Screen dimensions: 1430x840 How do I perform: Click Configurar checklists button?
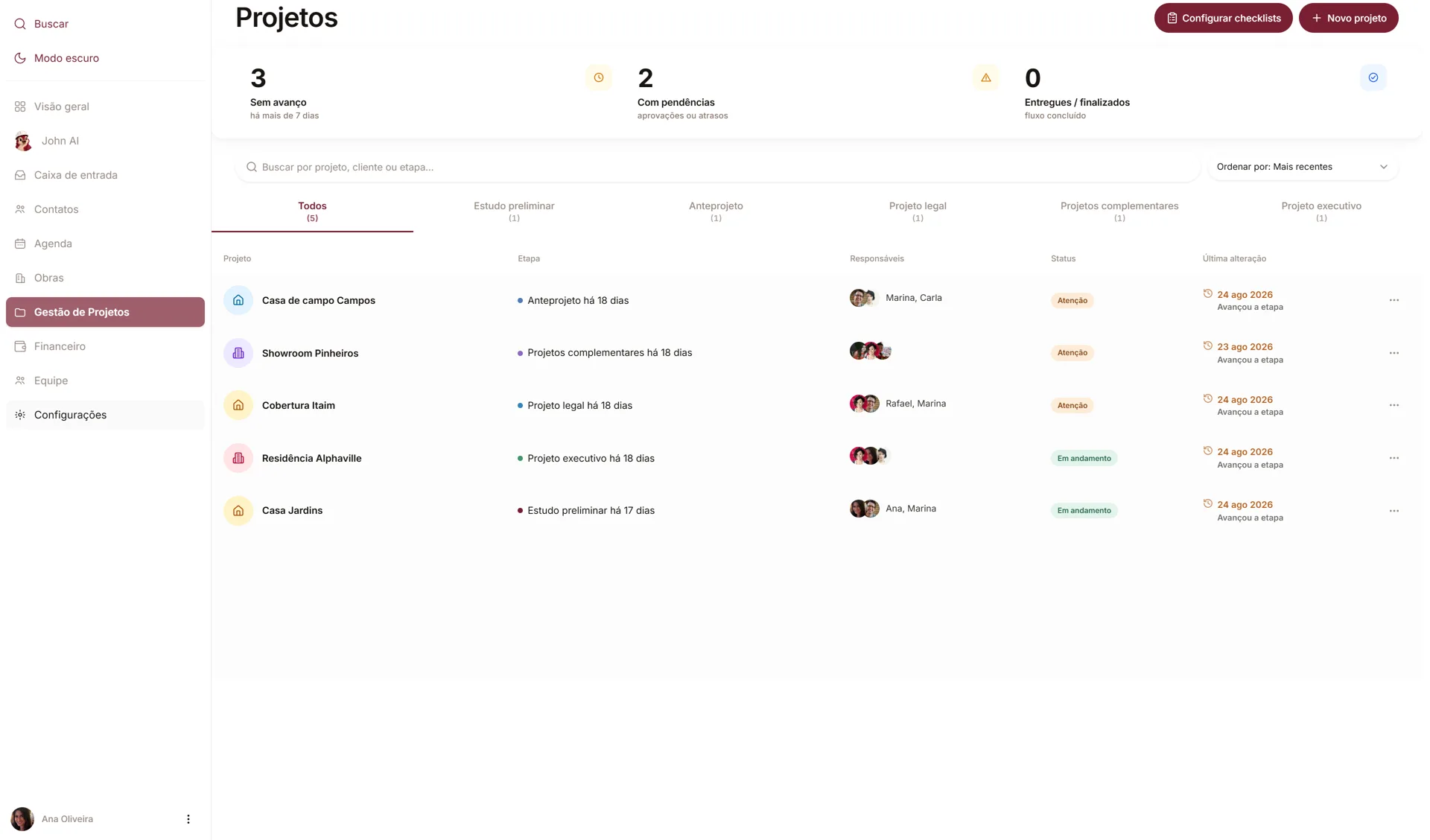click(1223, 18)
